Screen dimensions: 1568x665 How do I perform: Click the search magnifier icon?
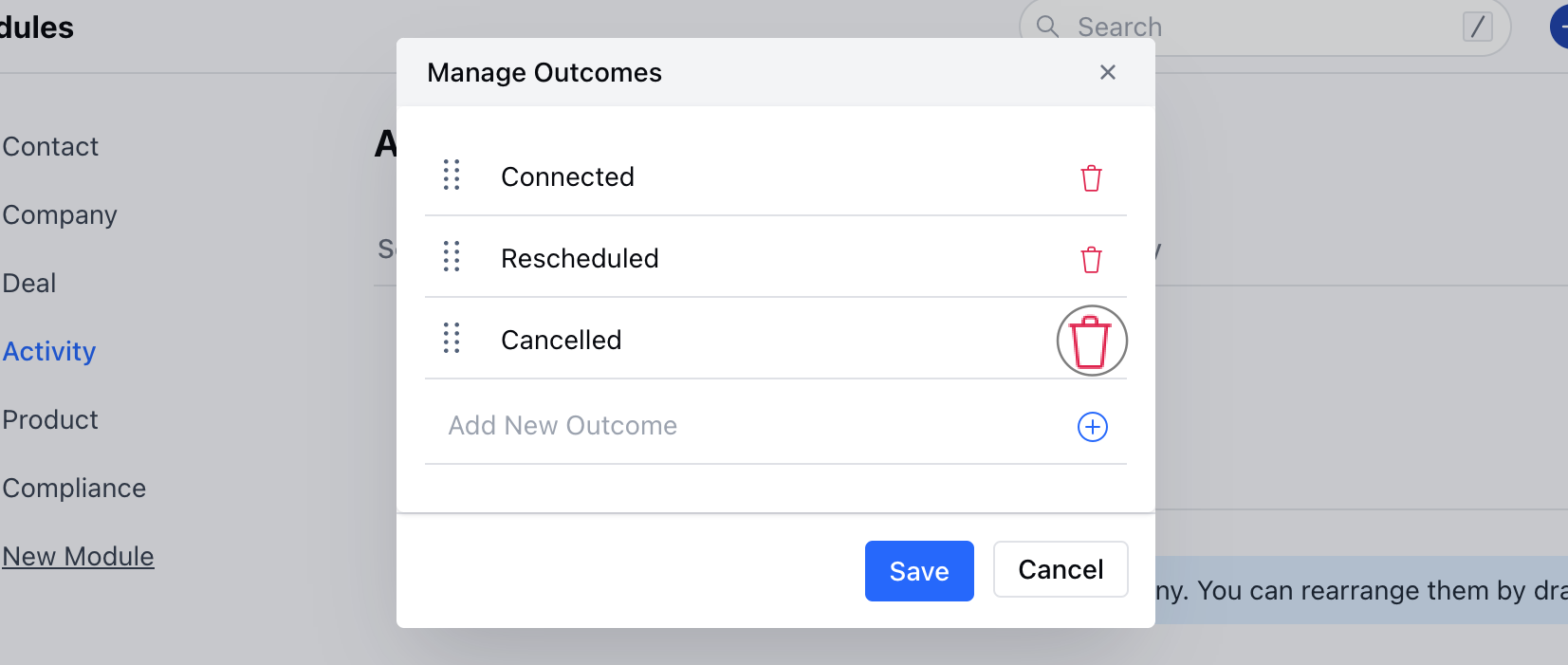pyautogui.click(x=1047, y=27)
